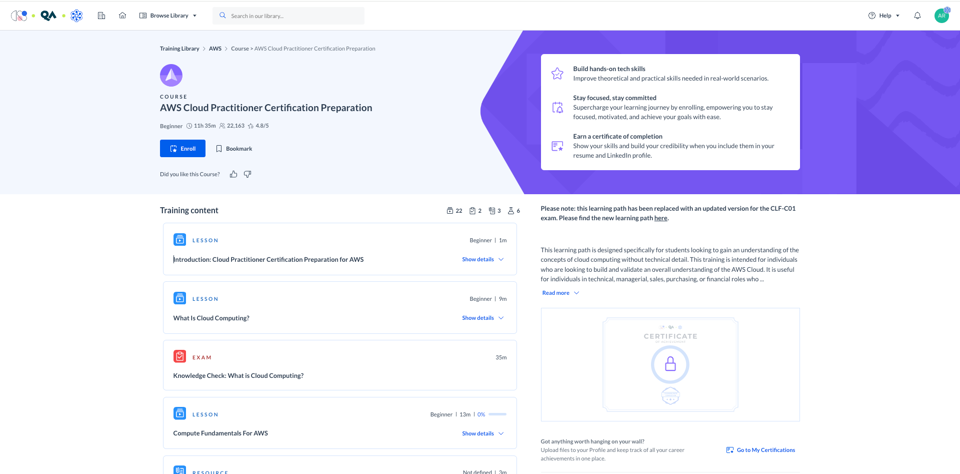The height and width of the screenshot is (474, 960).
Task: Expand description with Read more
Action: coord(560,293)
